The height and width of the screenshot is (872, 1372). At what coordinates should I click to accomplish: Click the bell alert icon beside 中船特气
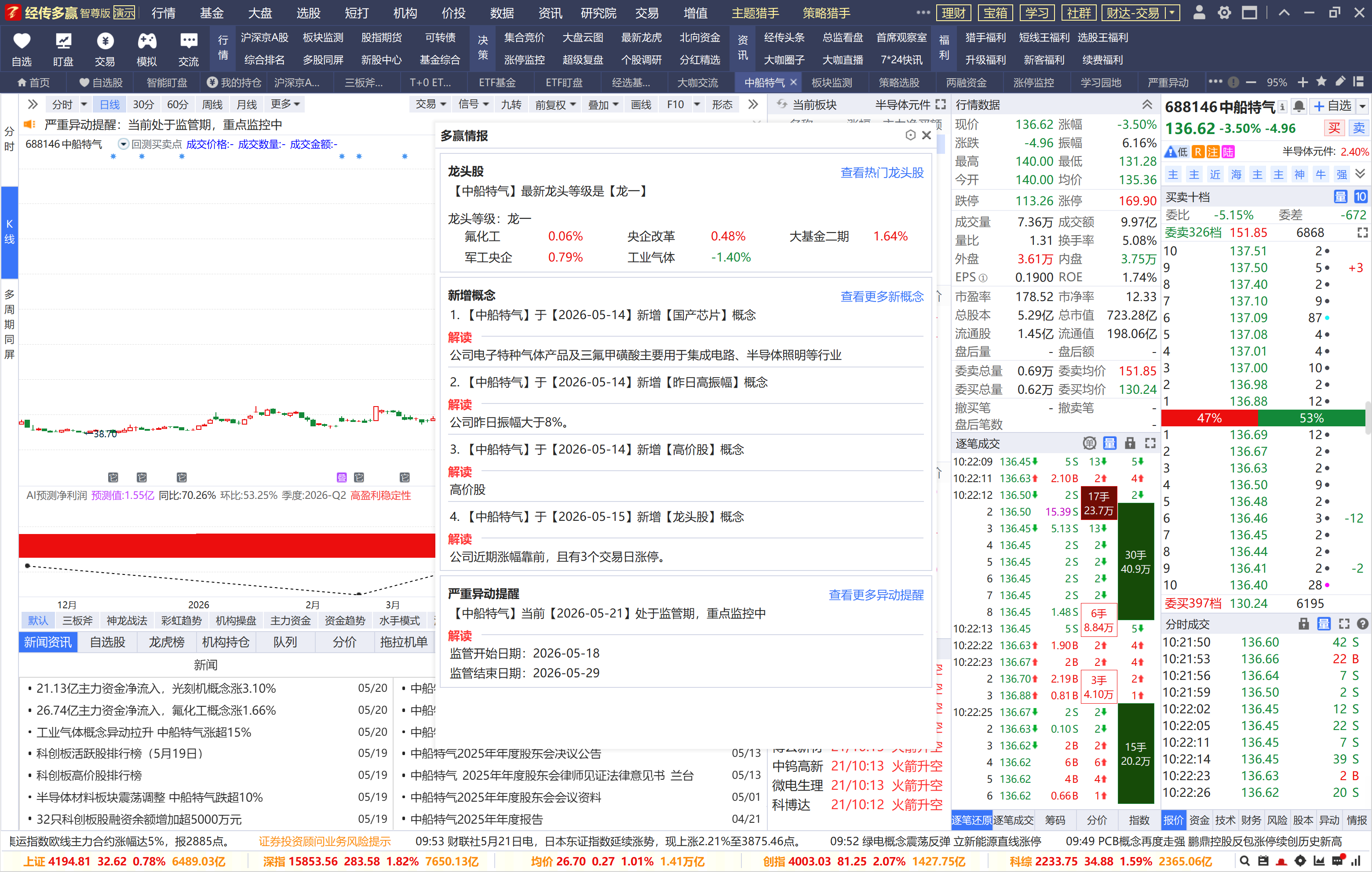1299,106
